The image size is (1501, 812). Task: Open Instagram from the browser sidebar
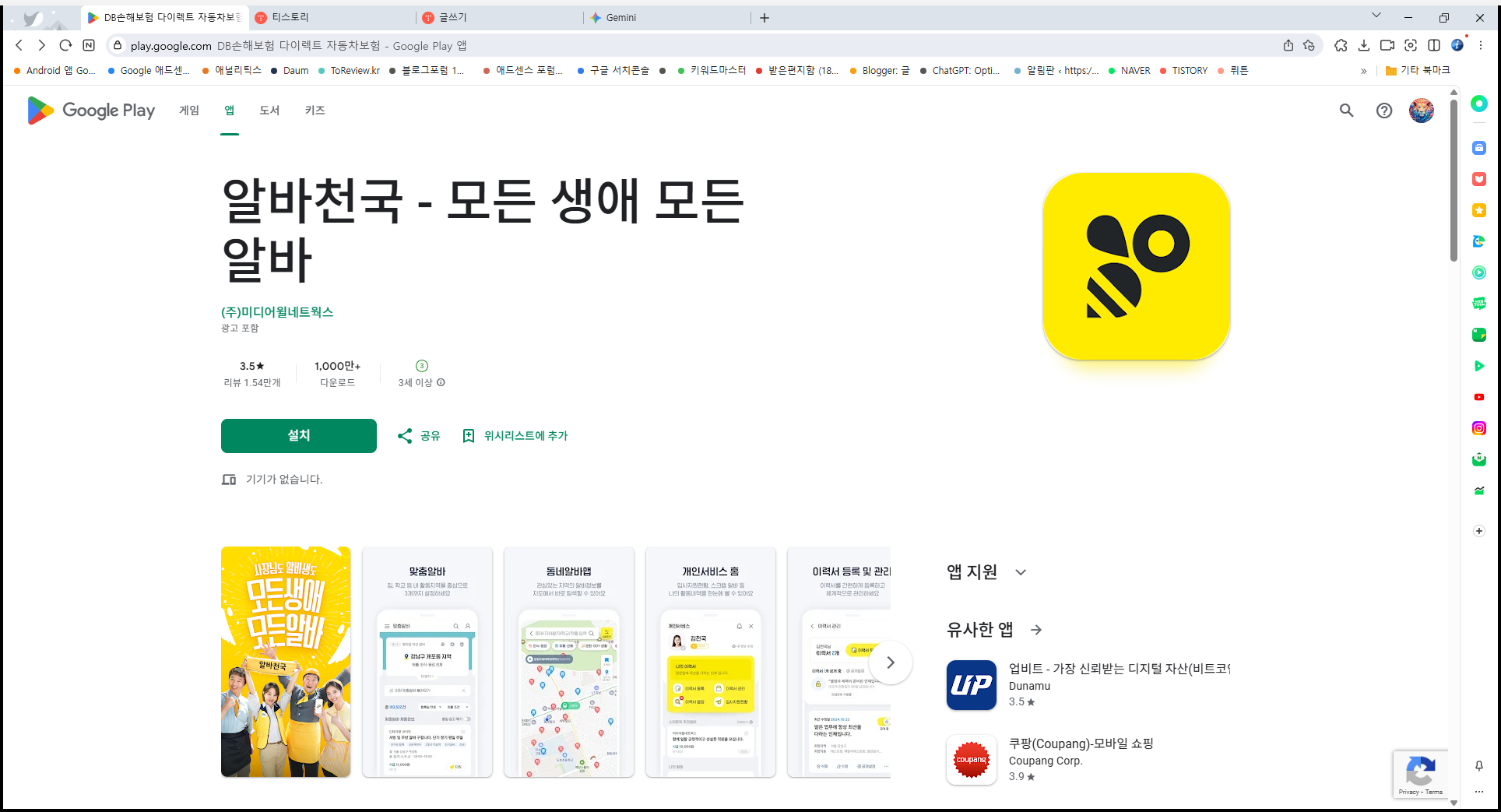point(1478,428)
